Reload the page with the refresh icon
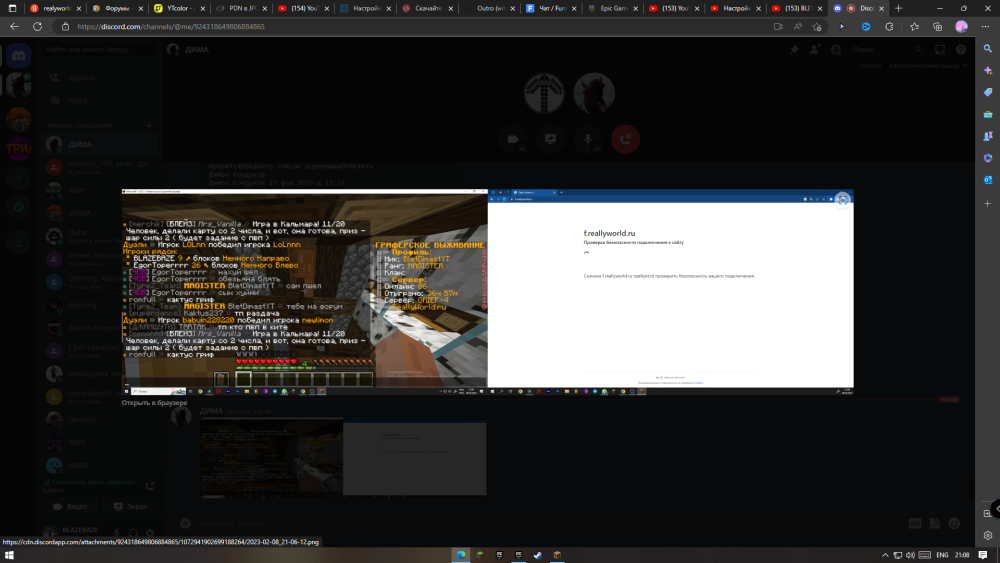 pos(38,27)
